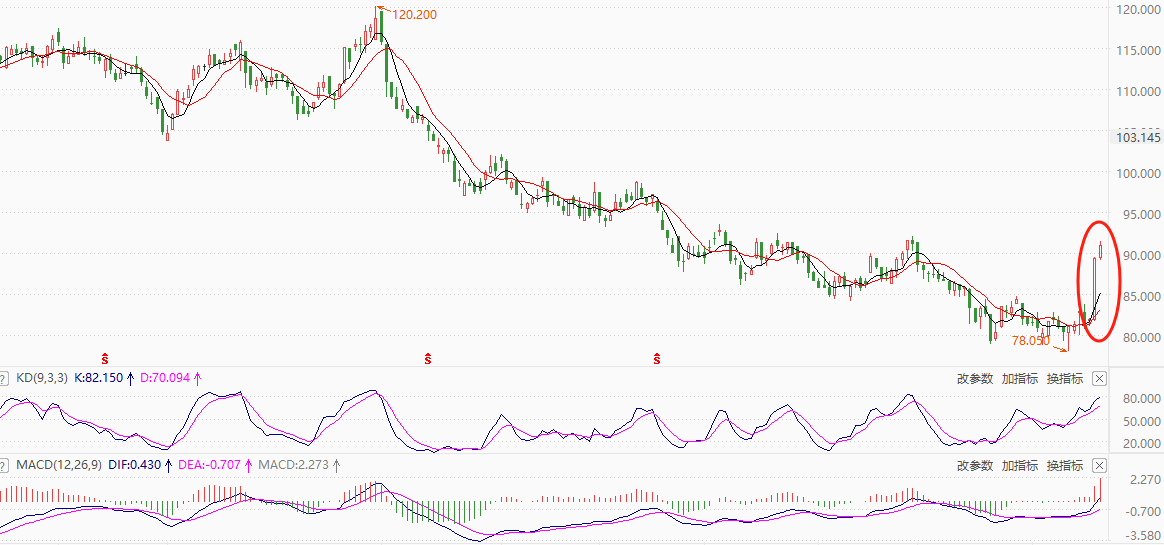Open 换指标 in the KD panel
Screen dimensions: 1164x545
(1064, 379)
